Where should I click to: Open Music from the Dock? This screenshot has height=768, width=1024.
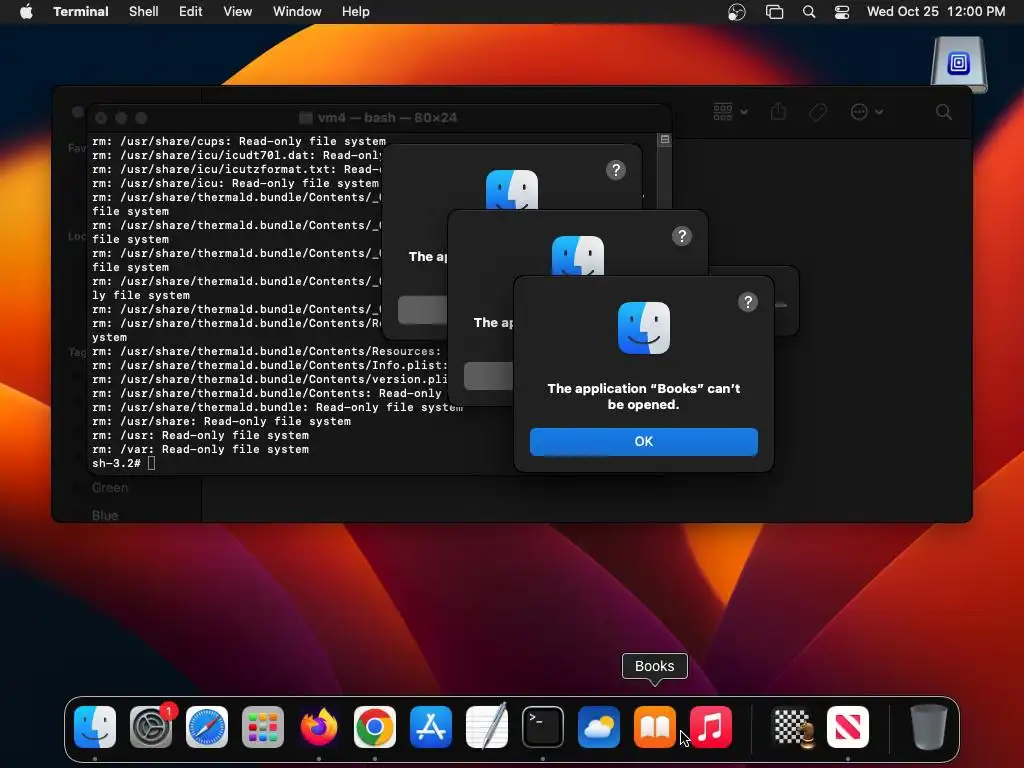711,727
